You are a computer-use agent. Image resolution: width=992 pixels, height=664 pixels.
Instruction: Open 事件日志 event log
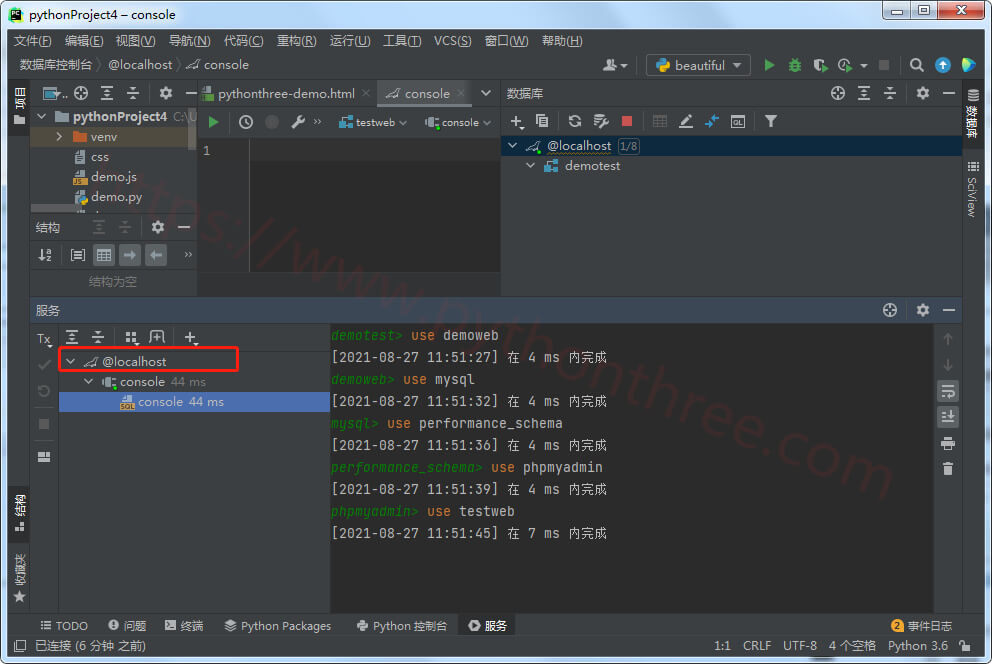[921, 625]
